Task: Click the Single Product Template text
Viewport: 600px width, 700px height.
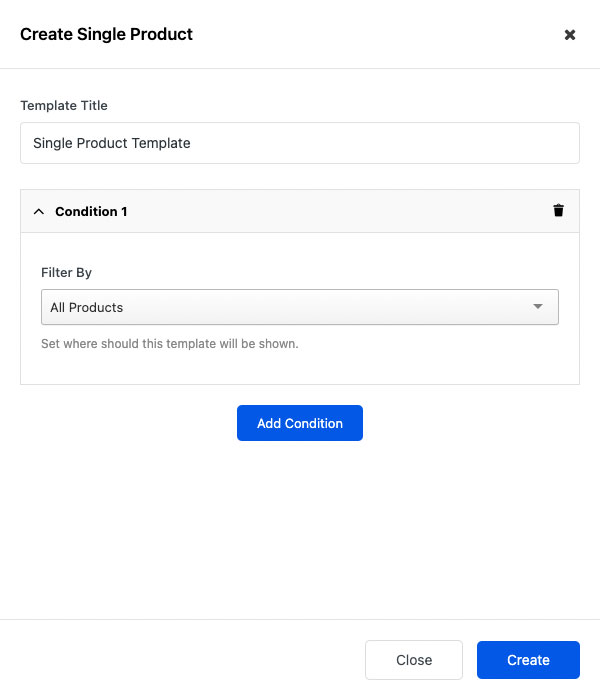Action: point(112,143)
